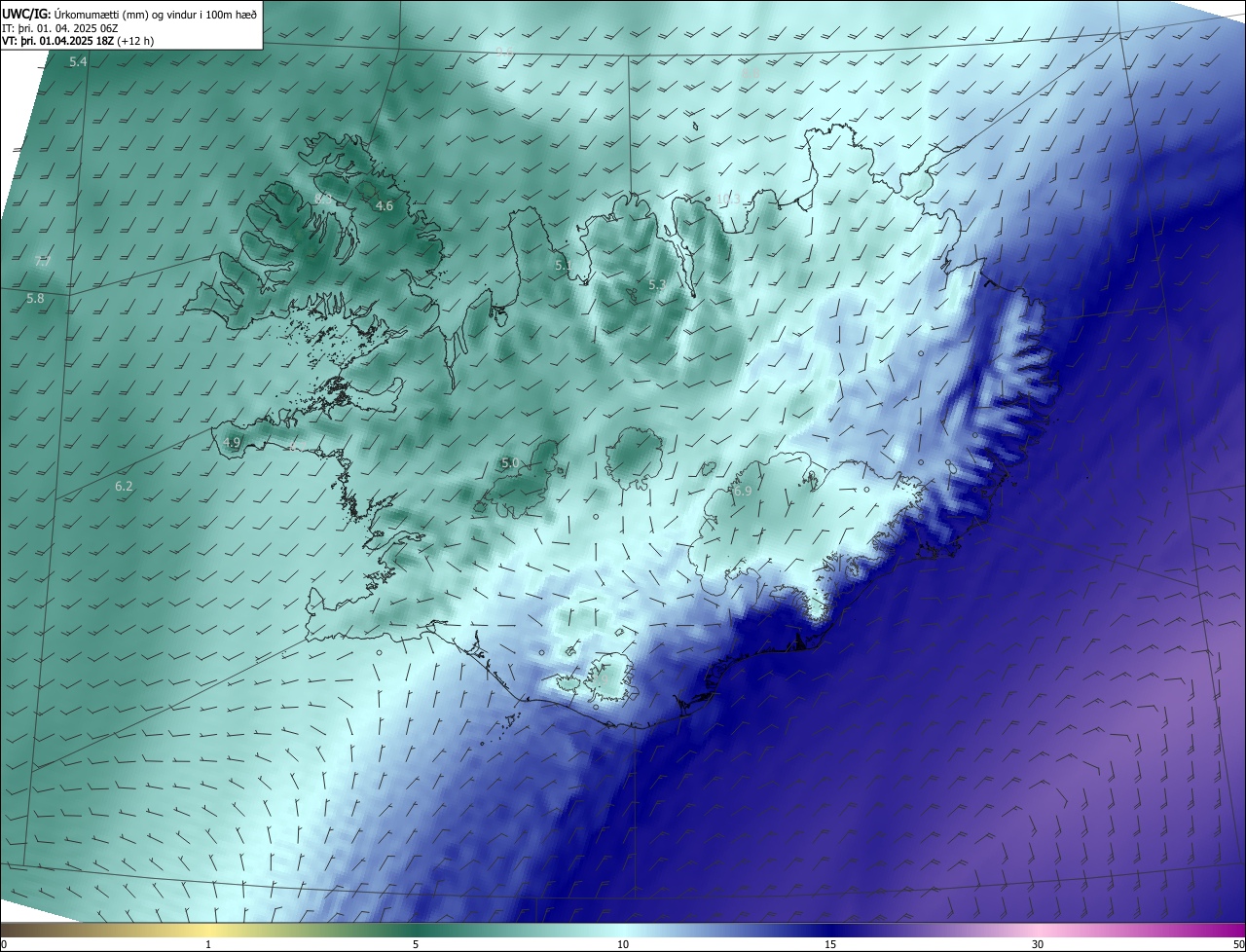Image resolution: width=1246 pixels, height=952 pixels.
Task: Click the 5.0 value on the map
Action: (x=509, y=463)
